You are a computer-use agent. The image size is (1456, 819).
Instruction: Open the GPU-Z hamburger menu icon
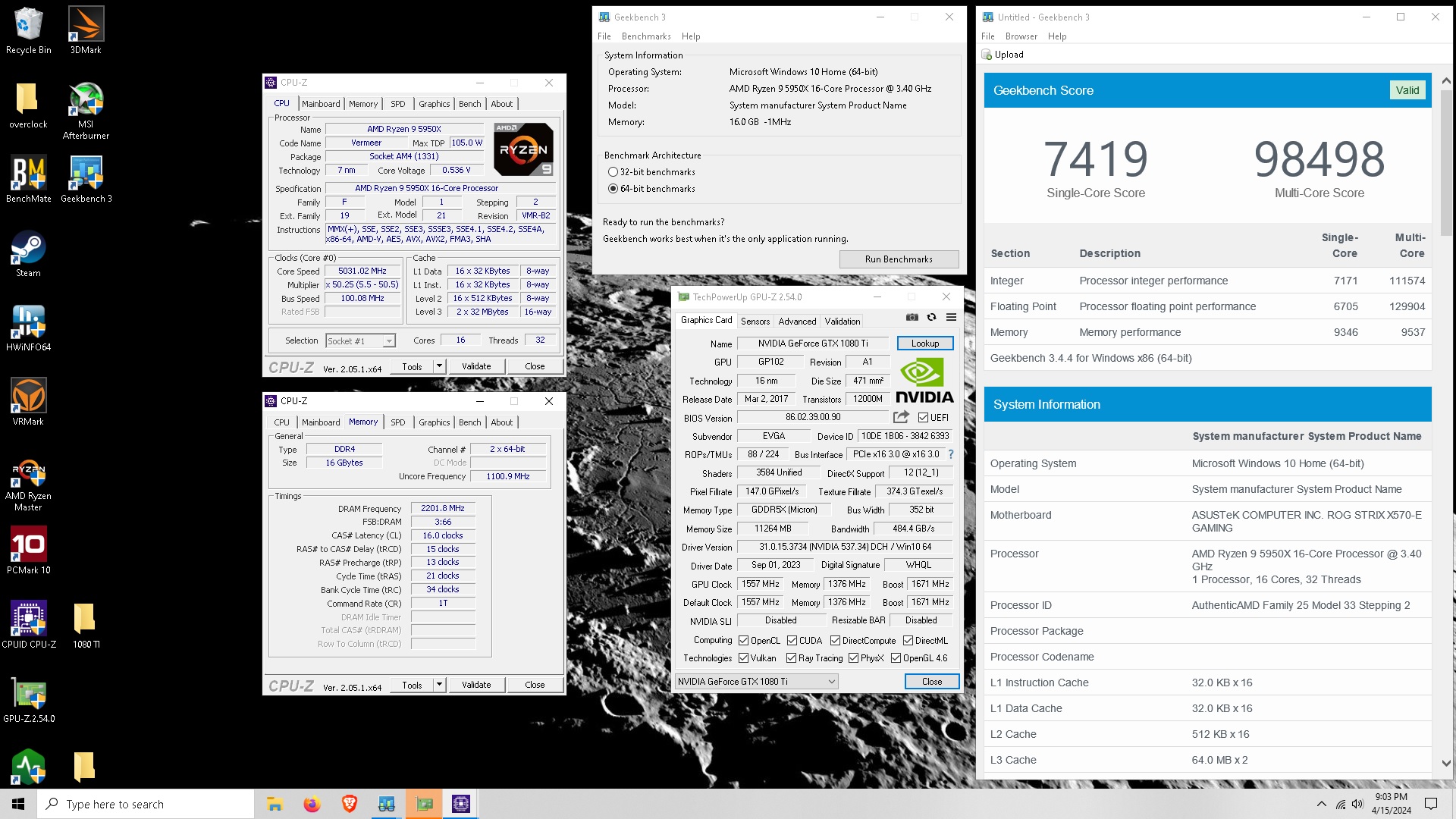pos(951,317)
